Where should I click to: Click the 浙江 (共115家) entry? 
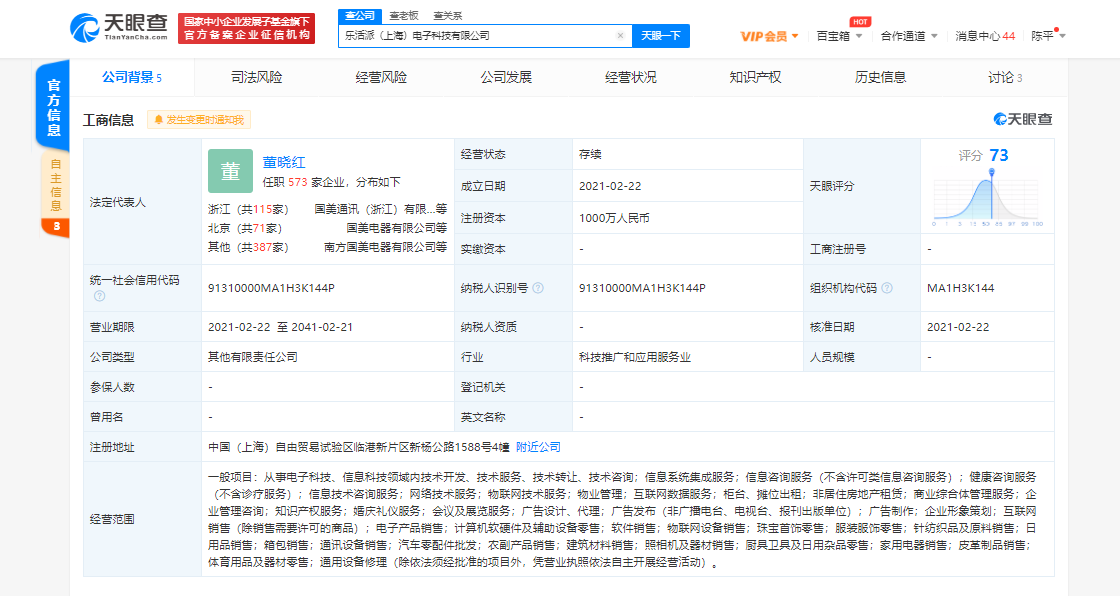coord(248,209)
